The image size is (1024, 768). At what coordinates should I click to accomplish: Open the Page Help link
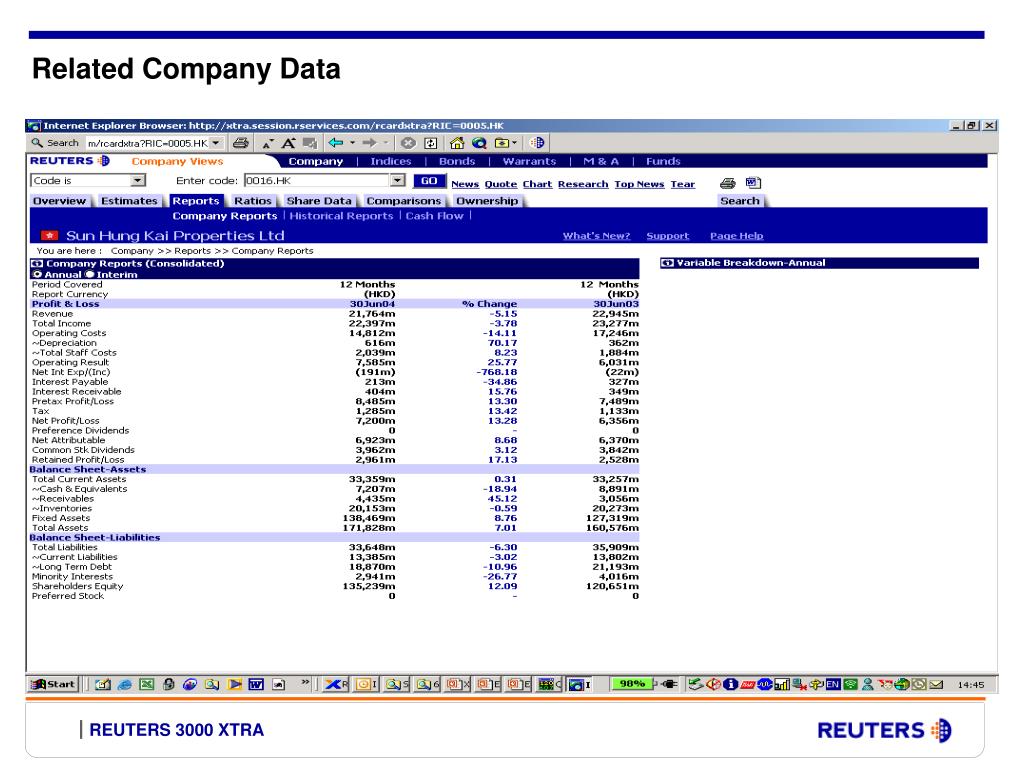click(x=737, y=236)
